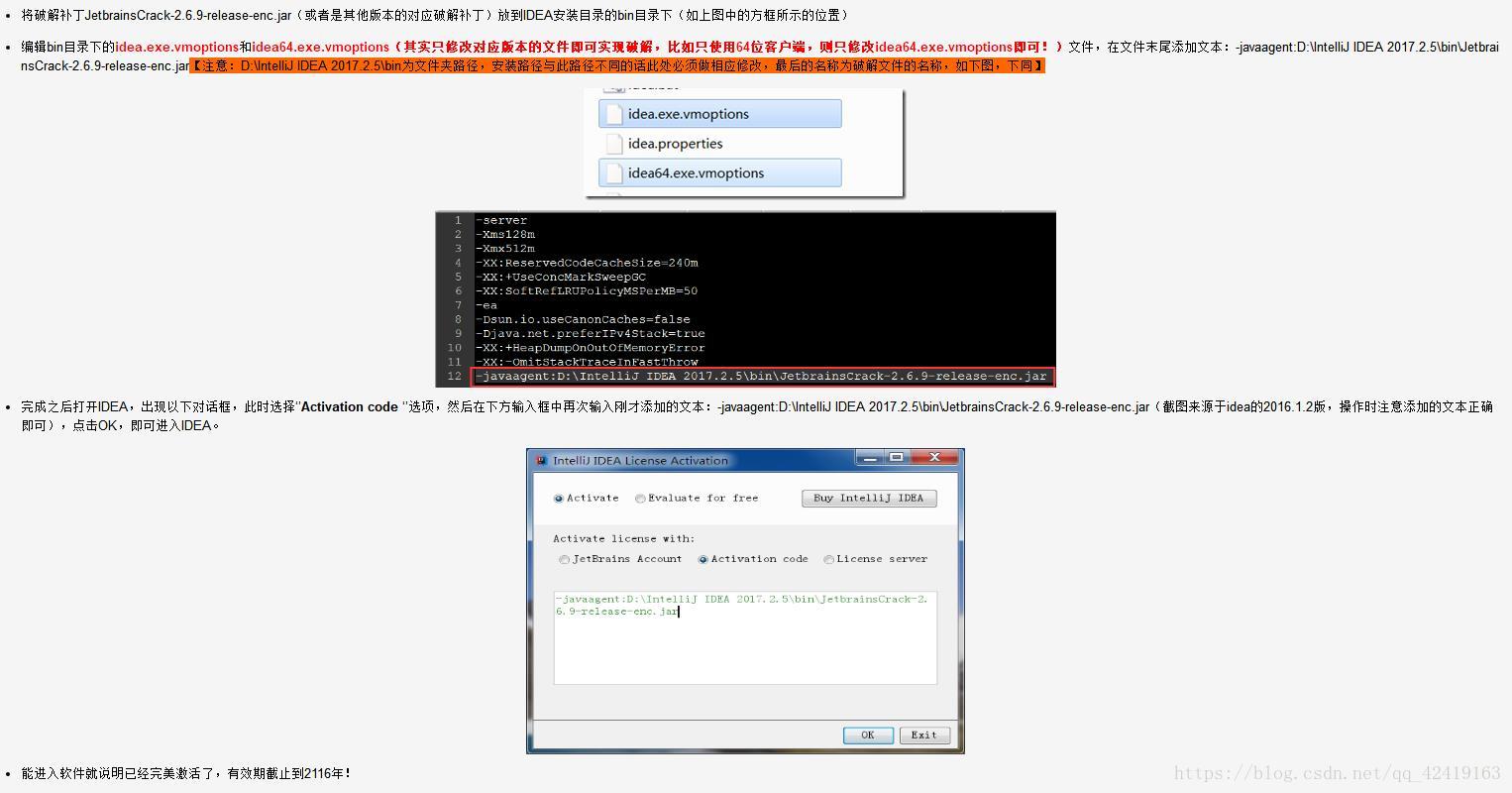Click the orange highlighted note about the folder path
The height and width of the screenshot is (793, 1512).
click(x=617, y=65)
